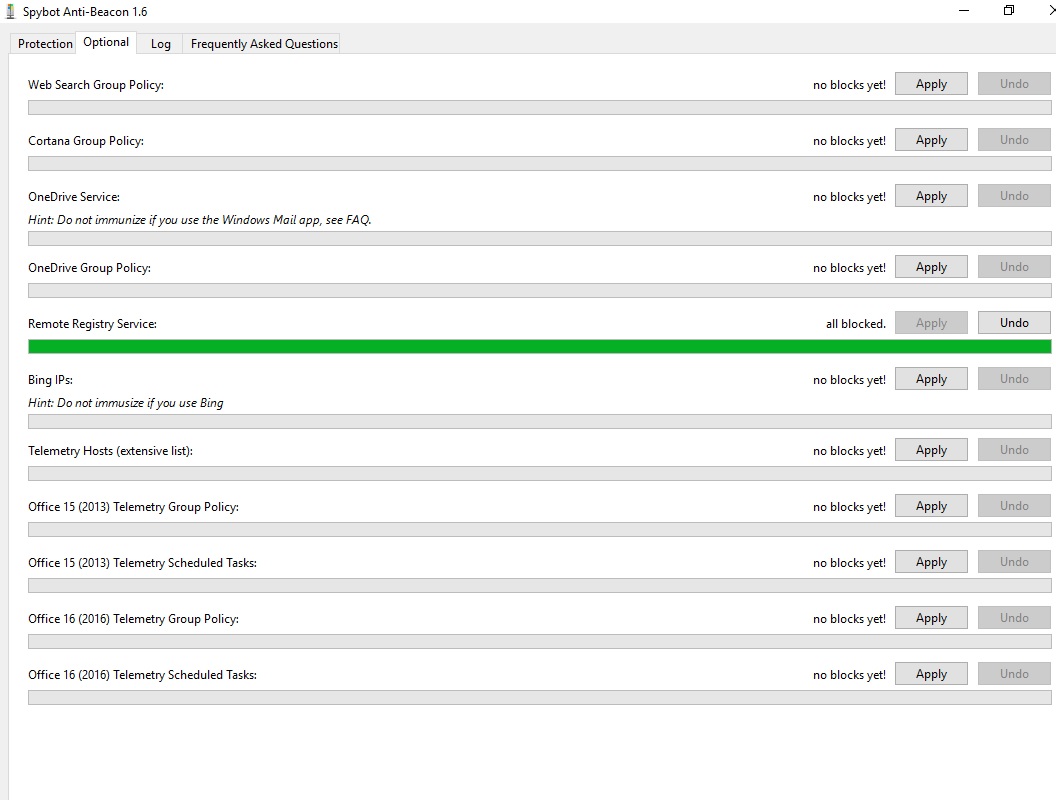Viewport: 1056px width, 800px height.
Task: Click 'no blocks yet!' beside OneDrive Group Policy
Action: [849, 268]
